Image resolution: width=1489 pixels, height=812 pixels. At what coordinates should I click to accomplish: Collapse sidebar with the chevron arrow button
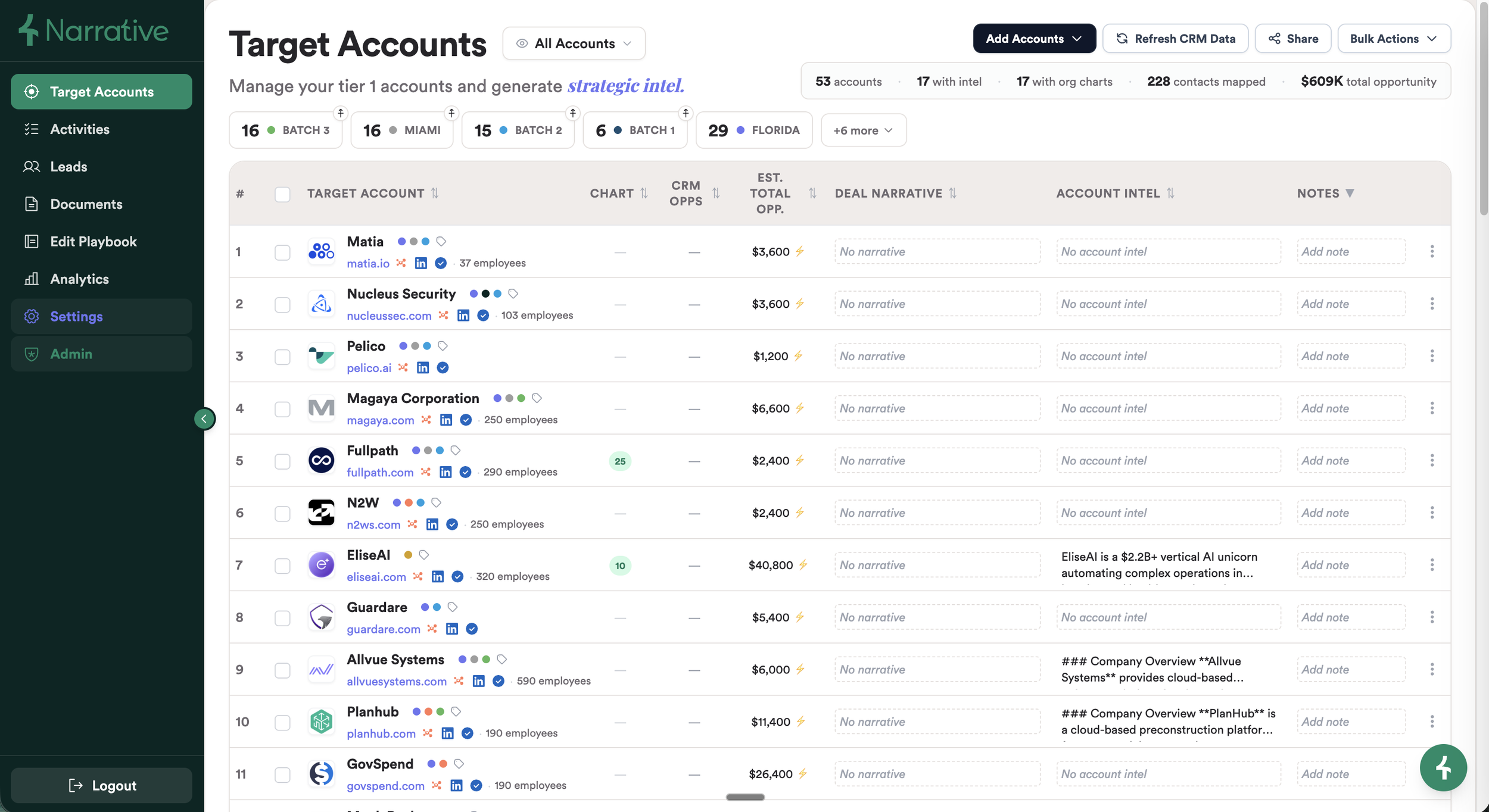point(204,419)
